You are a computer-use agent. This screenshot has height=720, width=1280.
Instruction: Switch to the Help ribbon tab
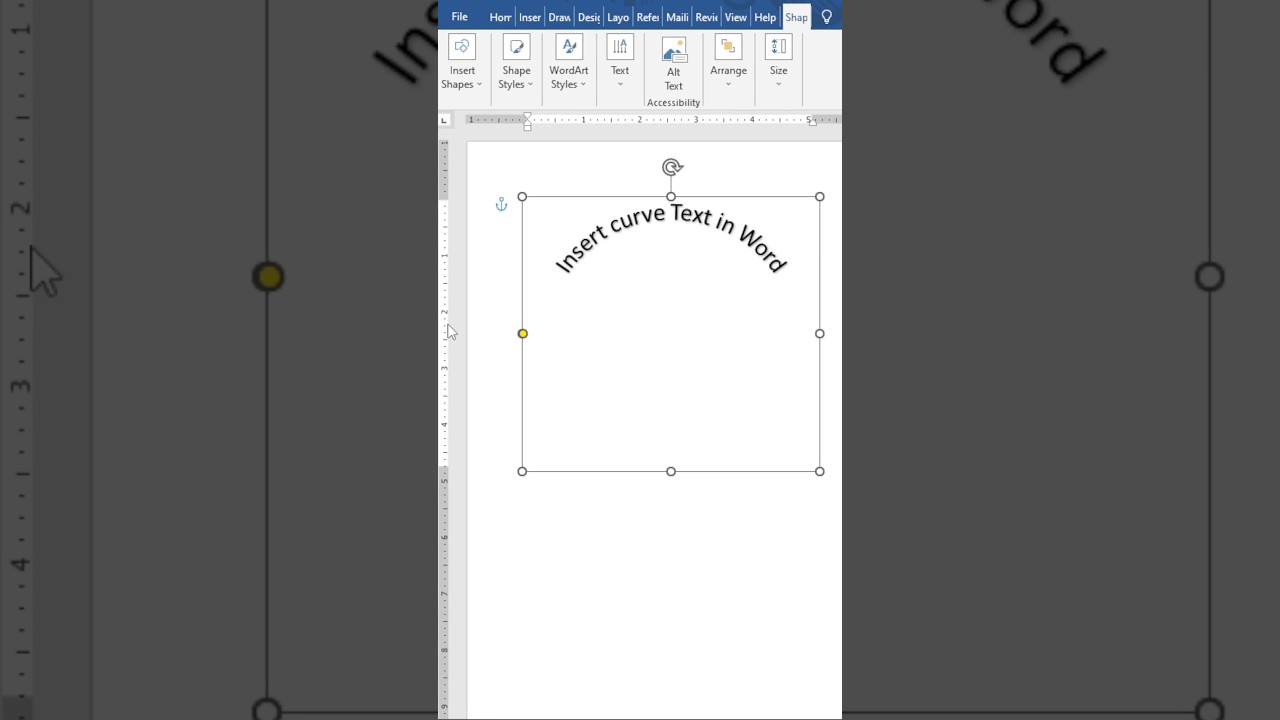click(765, 17)
